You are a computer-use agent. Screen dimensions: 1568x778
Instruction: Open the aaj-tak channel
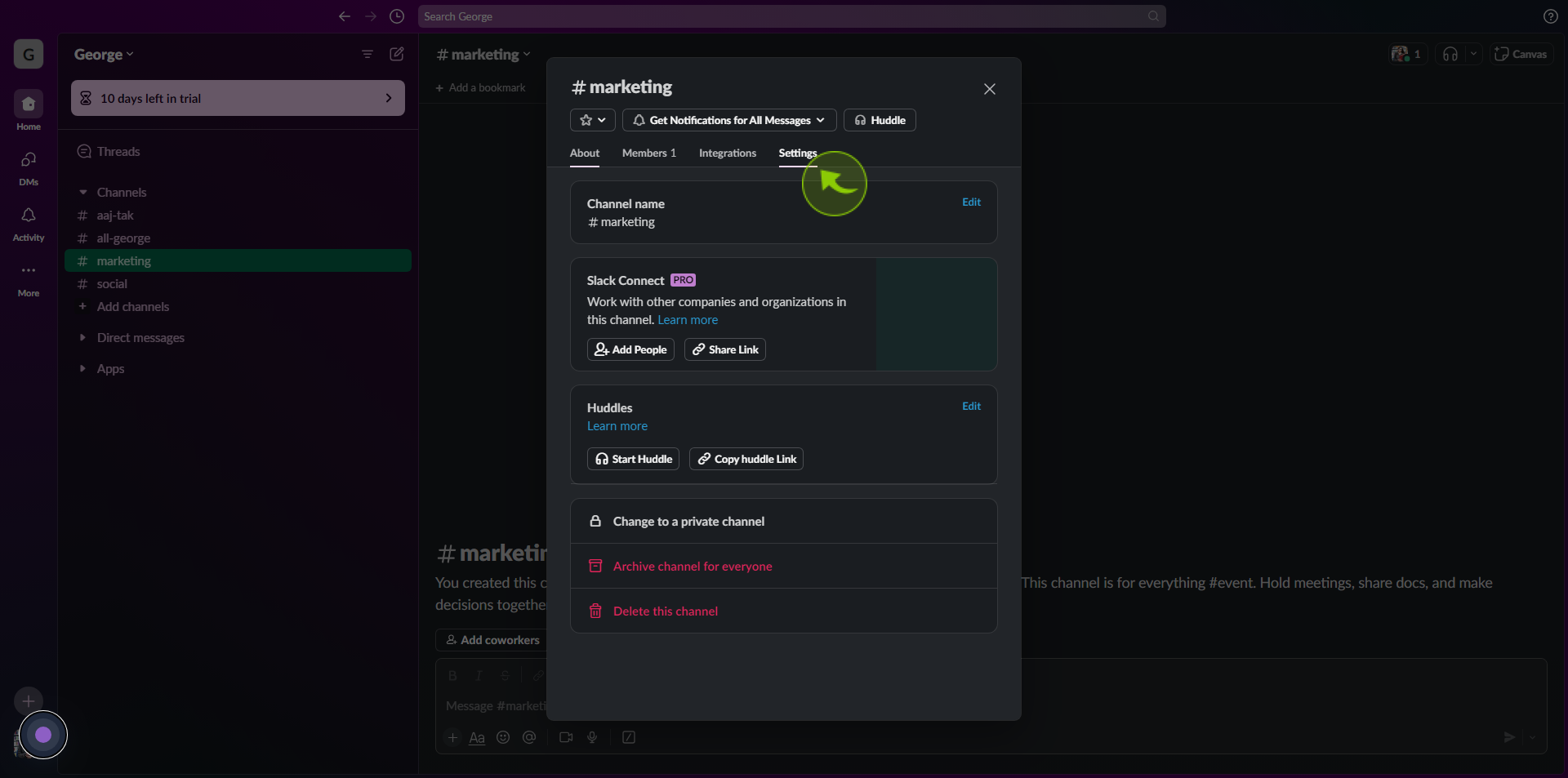point(238,216)
